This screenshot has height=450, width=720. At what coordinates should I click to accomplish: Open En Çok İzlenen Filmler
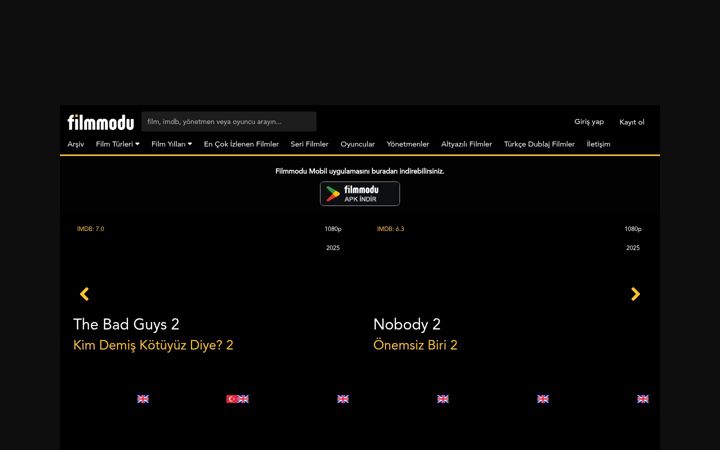pos(242,144)
